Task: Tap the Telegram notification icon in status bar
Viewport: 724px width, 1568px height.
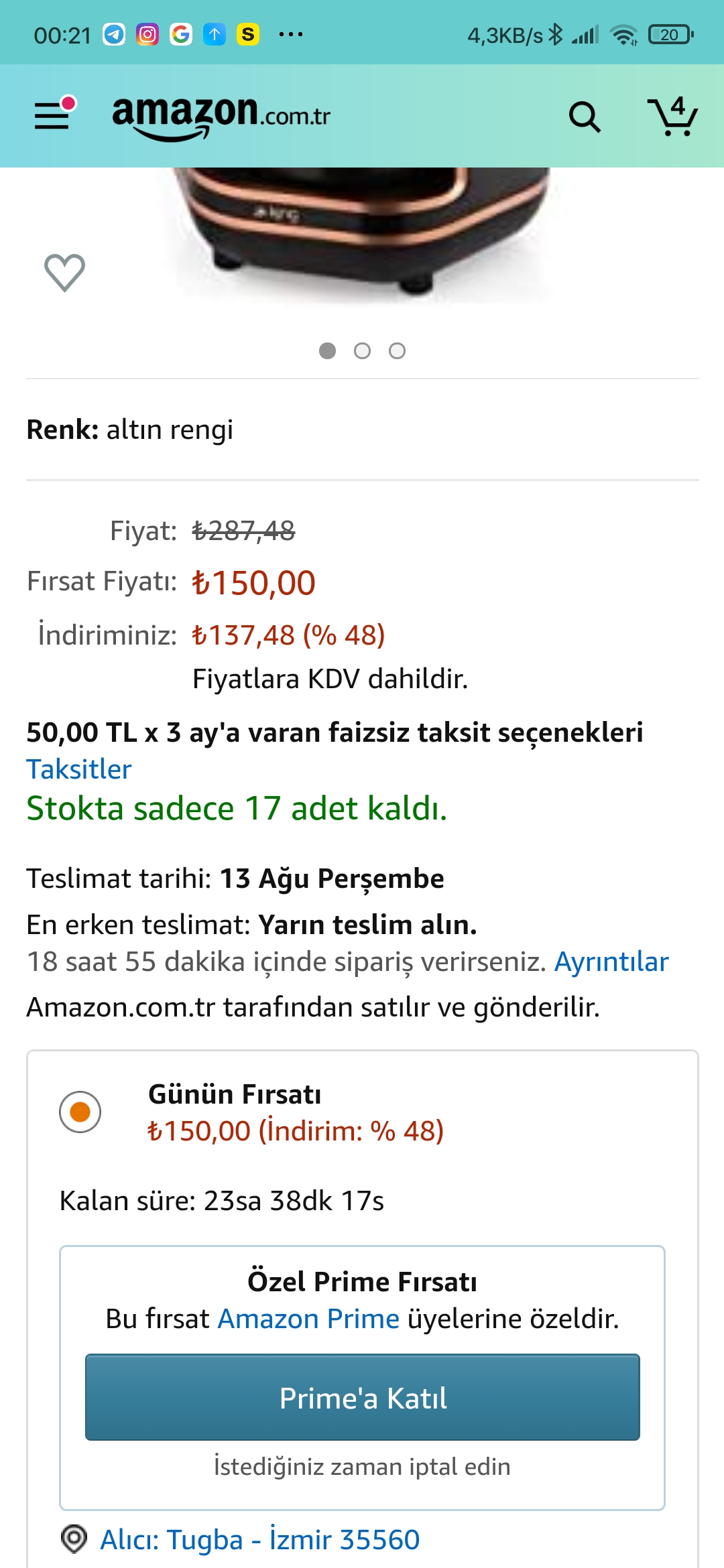Action: point(114,34)
